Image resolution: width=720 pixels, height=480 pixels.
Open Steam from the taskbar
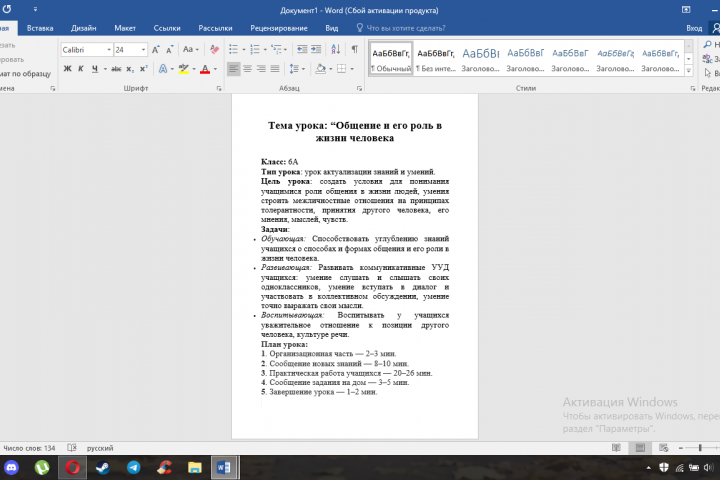pos(103,468)
